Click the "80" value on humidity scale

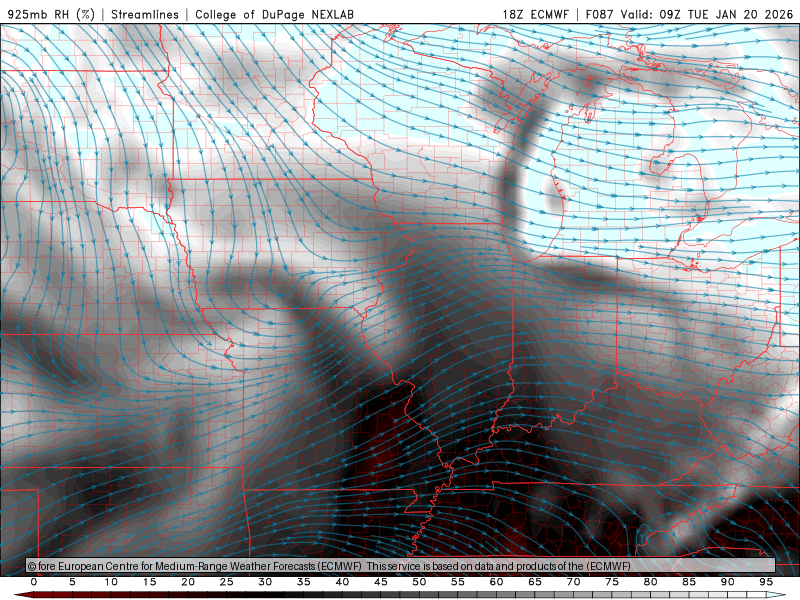pos(651,582)
